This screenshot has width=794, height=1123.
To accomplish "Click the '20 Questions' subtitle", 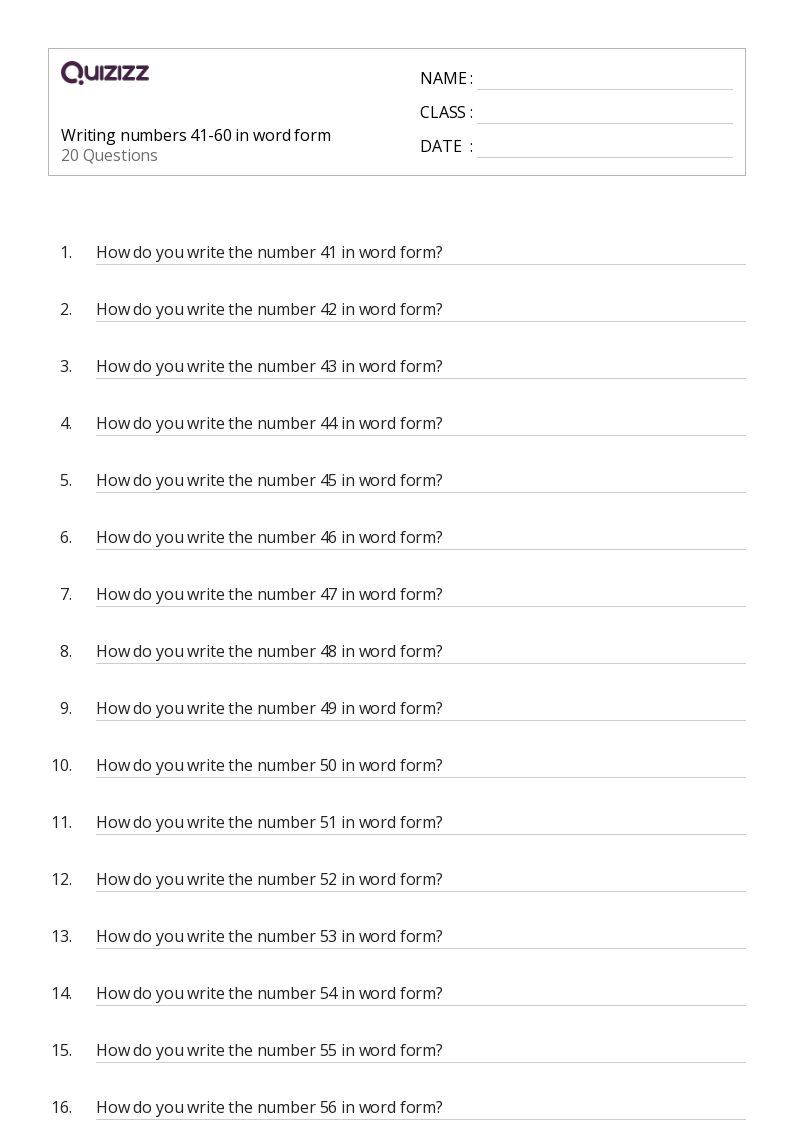I will click(x=109, y=155).
